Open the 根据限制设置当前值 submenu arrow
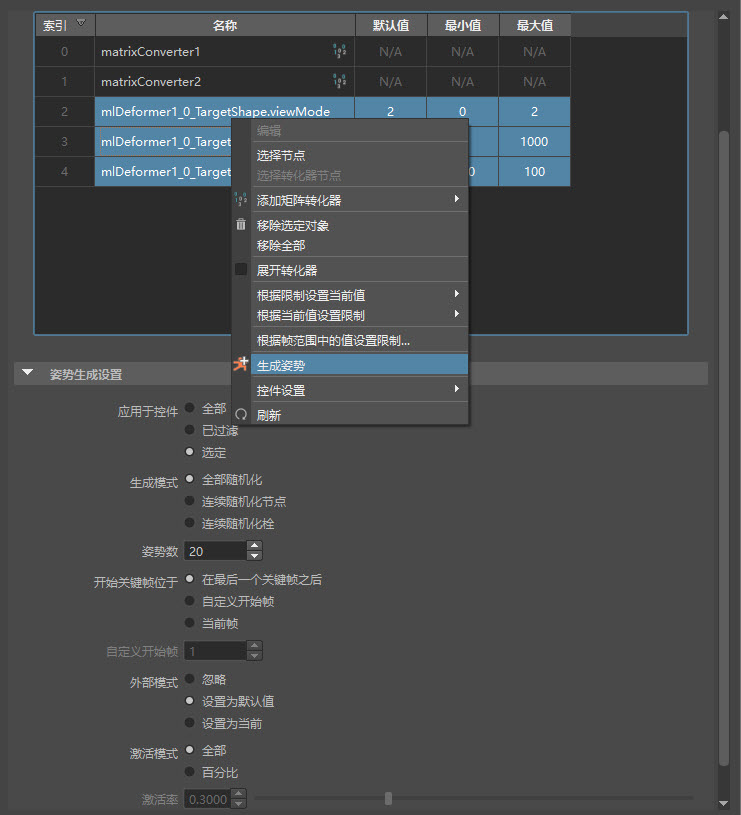 [456, 294]
